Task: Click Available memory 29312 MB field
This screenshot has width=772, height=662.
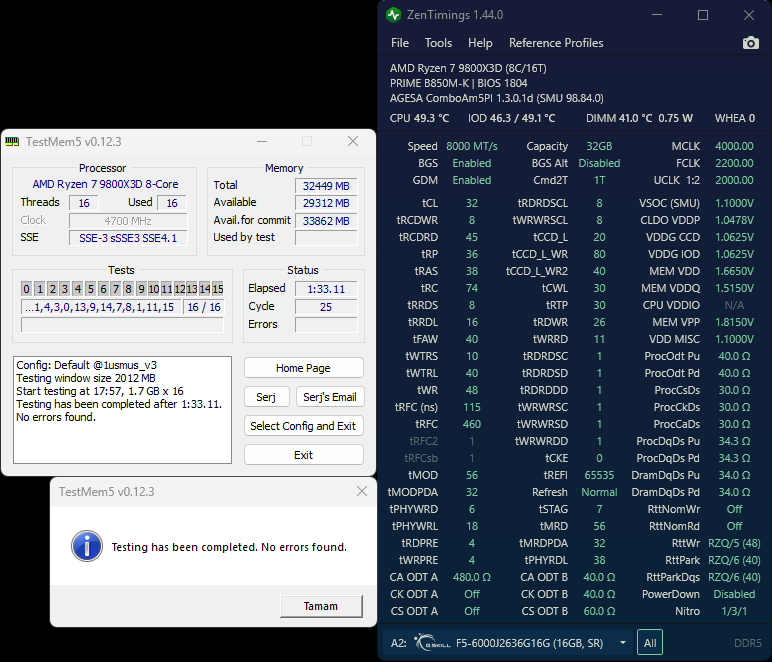Action: click(326, 203)
